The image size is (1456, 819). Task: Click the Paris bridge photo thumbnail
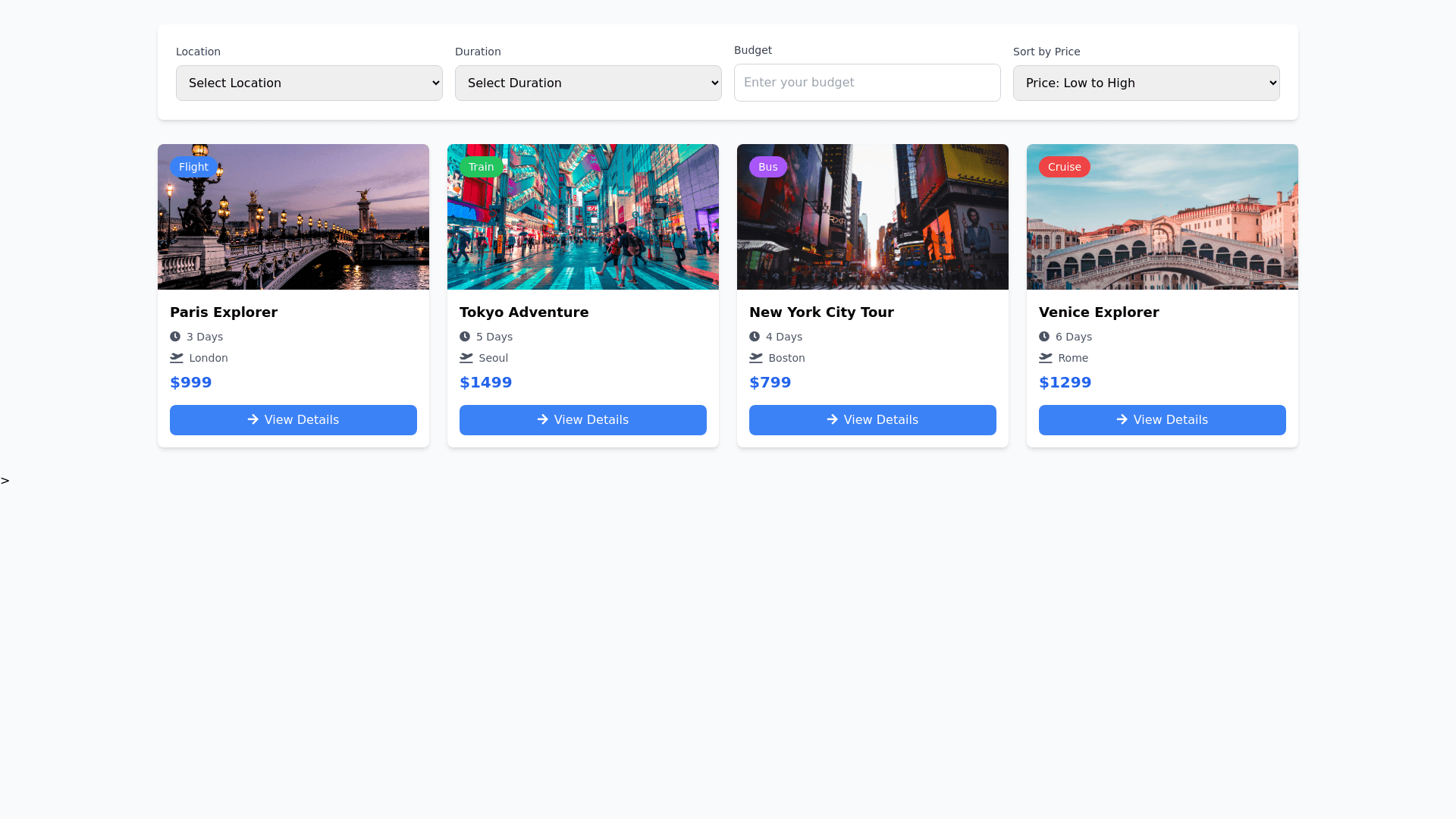[x=293, y=227]
